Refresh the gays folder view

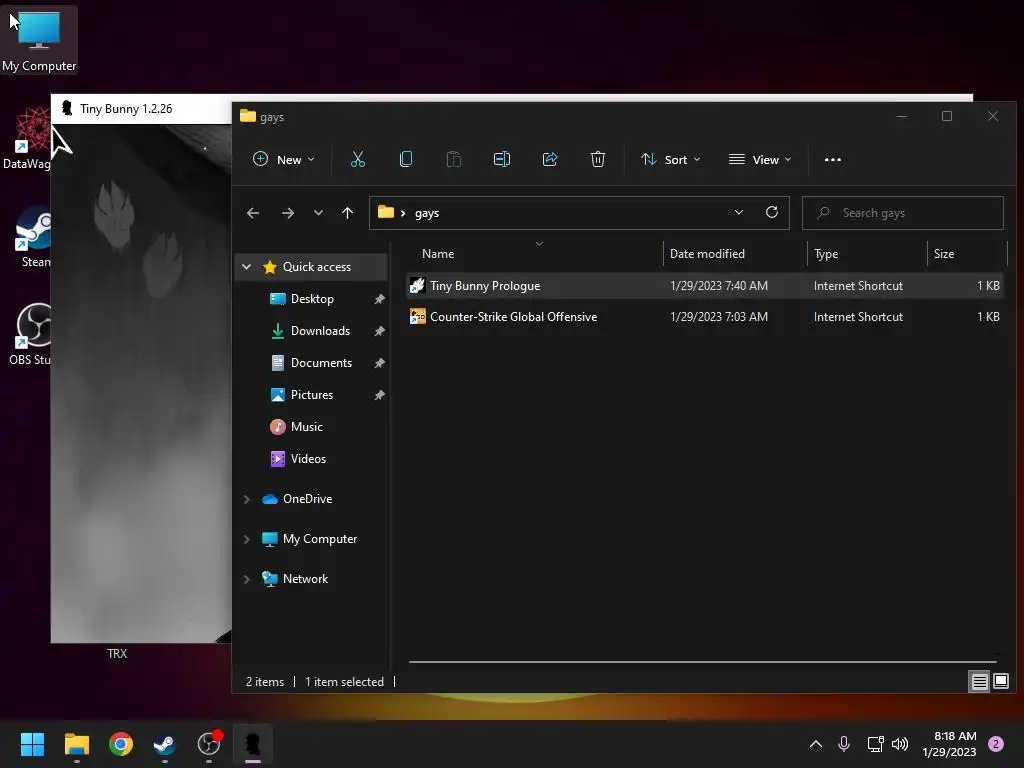[x=772, y=212]
